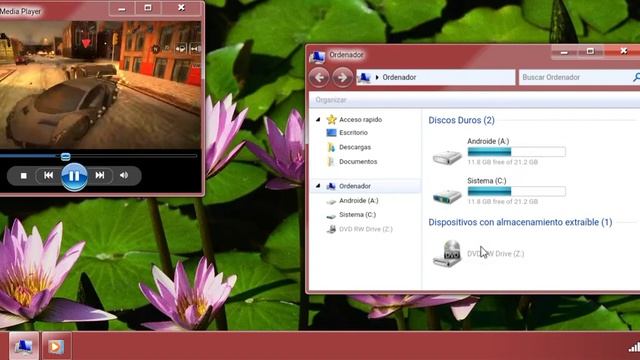Click the network signal tray icon
Screen dimensions: 640x360
click(x=634, y=347)
